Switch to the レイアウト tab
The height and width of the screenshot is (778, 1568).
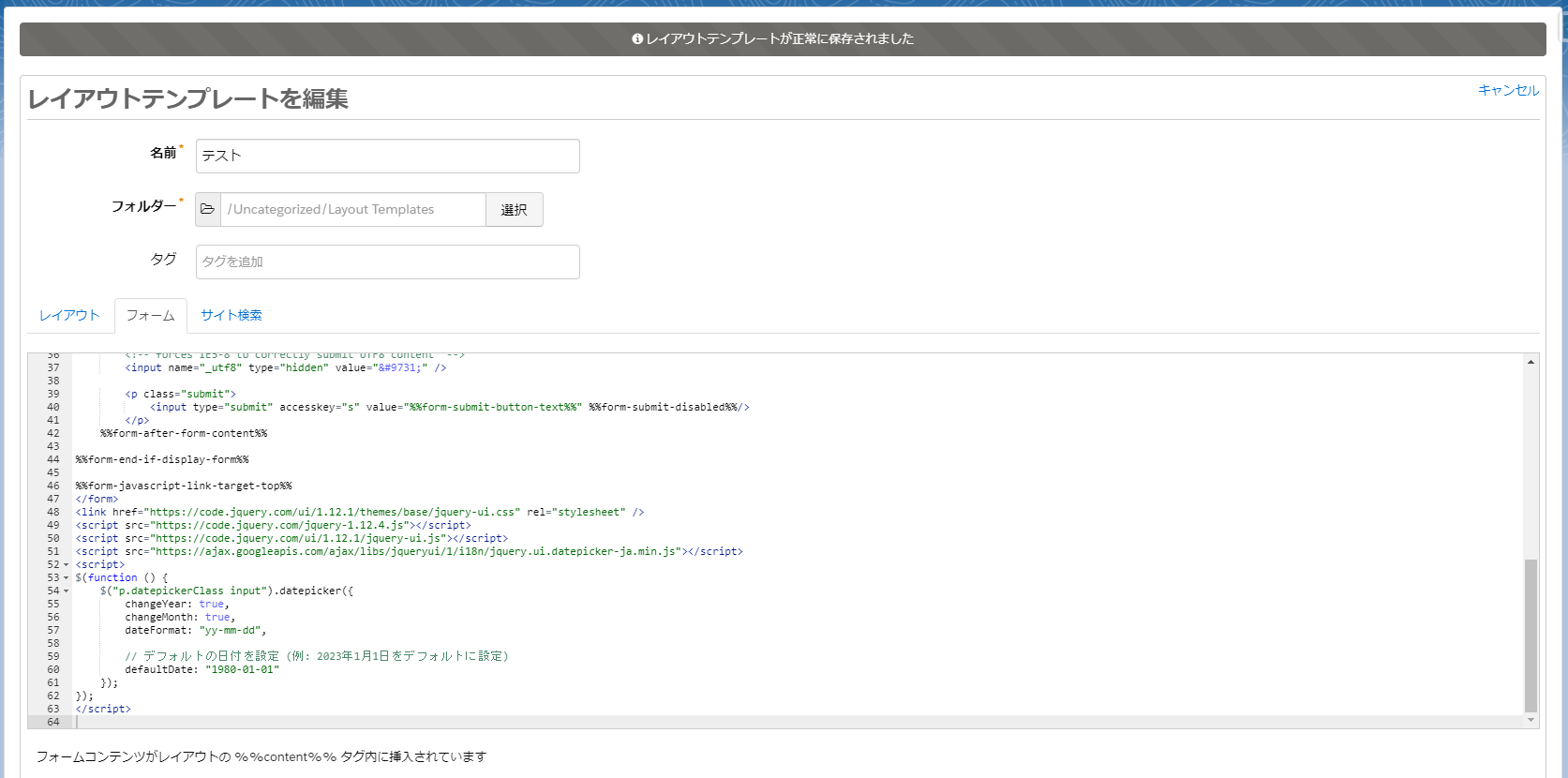click(x=69, y=315)
